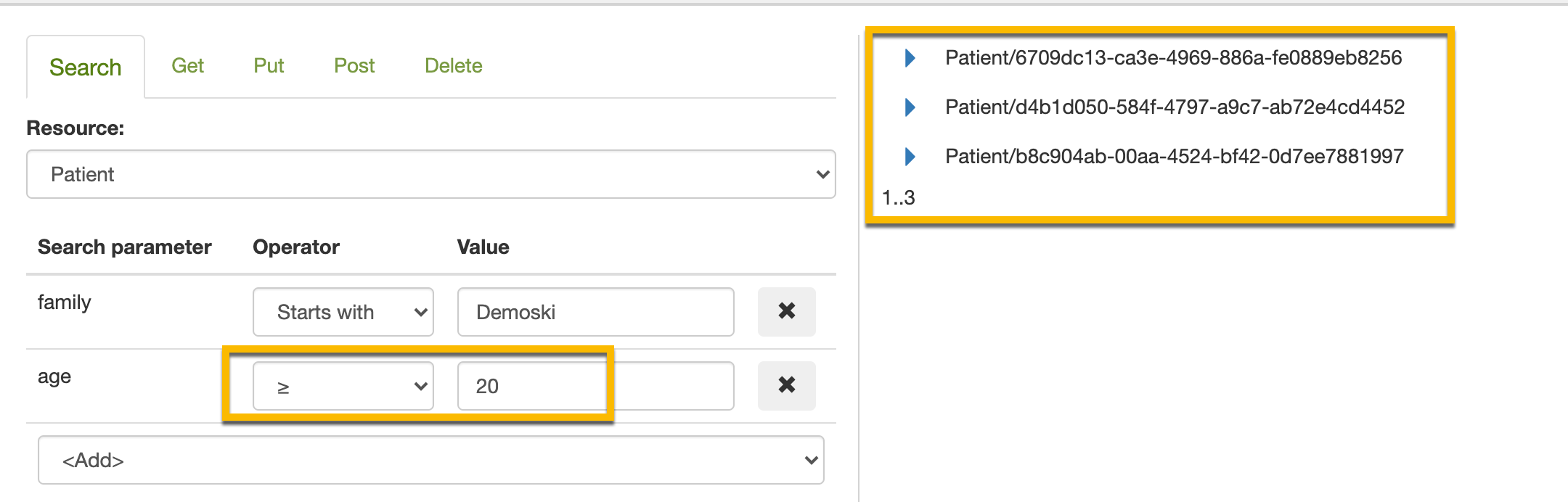Image resolution: width=1568 pixels, height=502 pixels.
Task: Open the Resource dropdown showing Patient
Action: pyautogui.click(x=431, y=174)
